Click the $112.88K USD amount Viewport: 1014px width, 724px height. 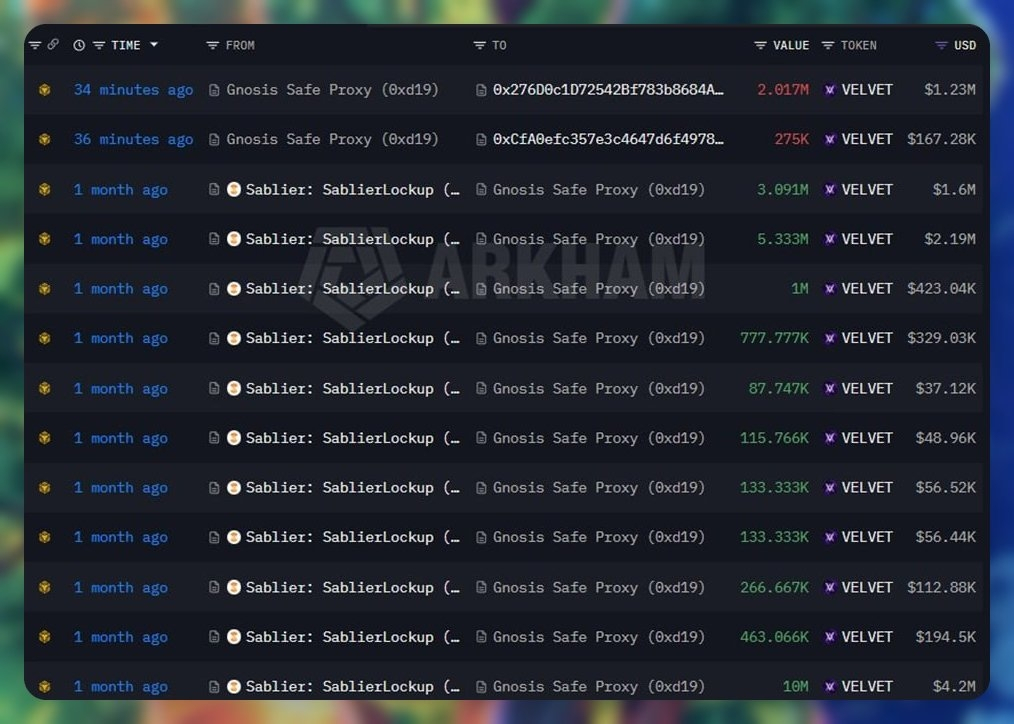[941, 587]
